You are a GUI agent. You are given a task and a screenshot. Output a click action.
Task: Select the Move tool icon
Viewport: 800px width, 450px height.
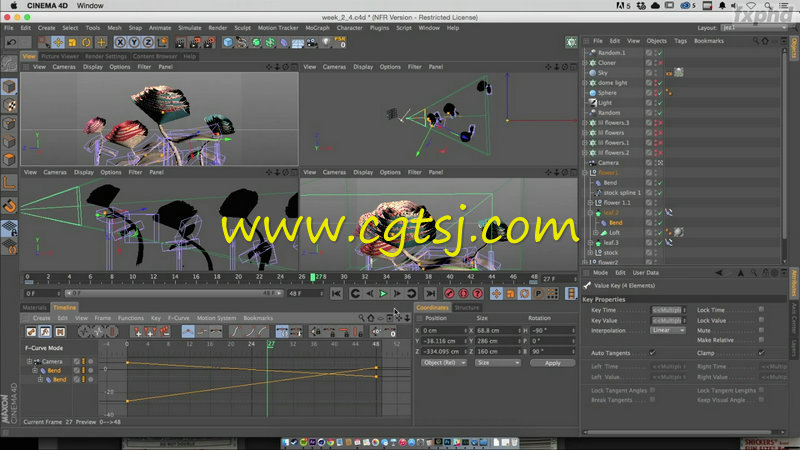(x=58, y=43)
